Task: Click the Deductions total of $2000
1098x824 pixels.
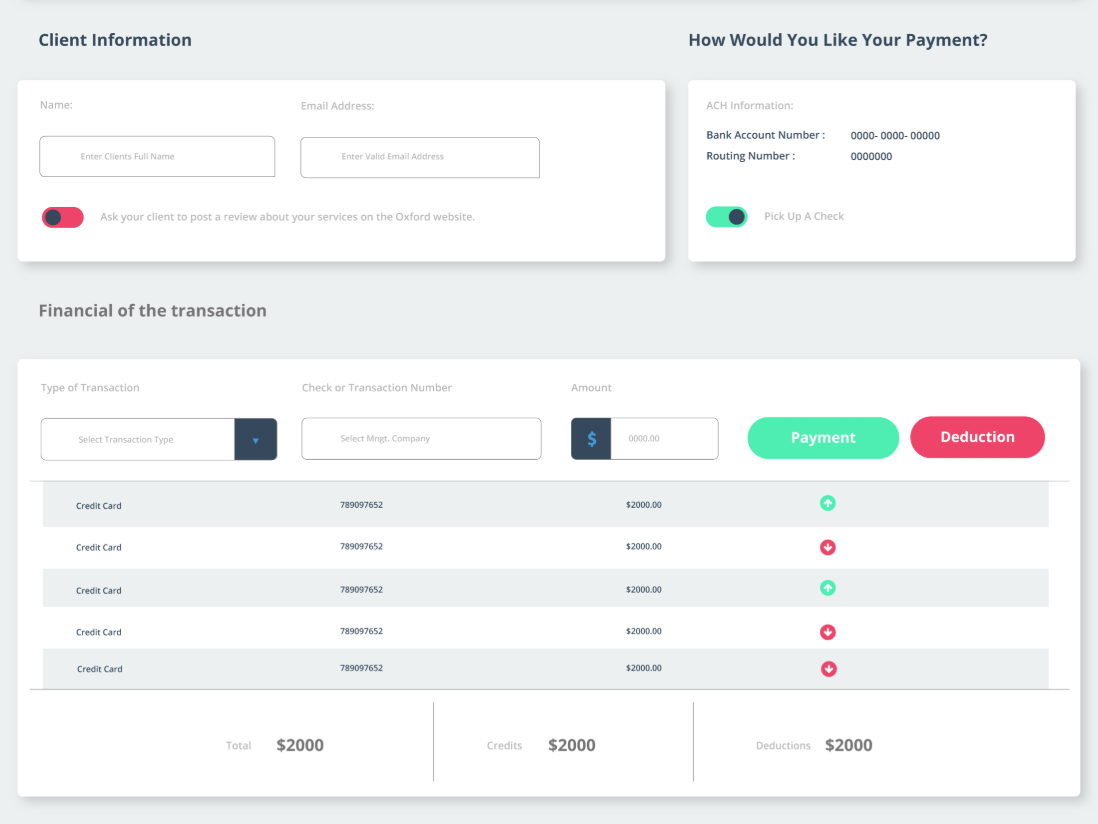Action: pyautogui.click(x=848, y=745)
